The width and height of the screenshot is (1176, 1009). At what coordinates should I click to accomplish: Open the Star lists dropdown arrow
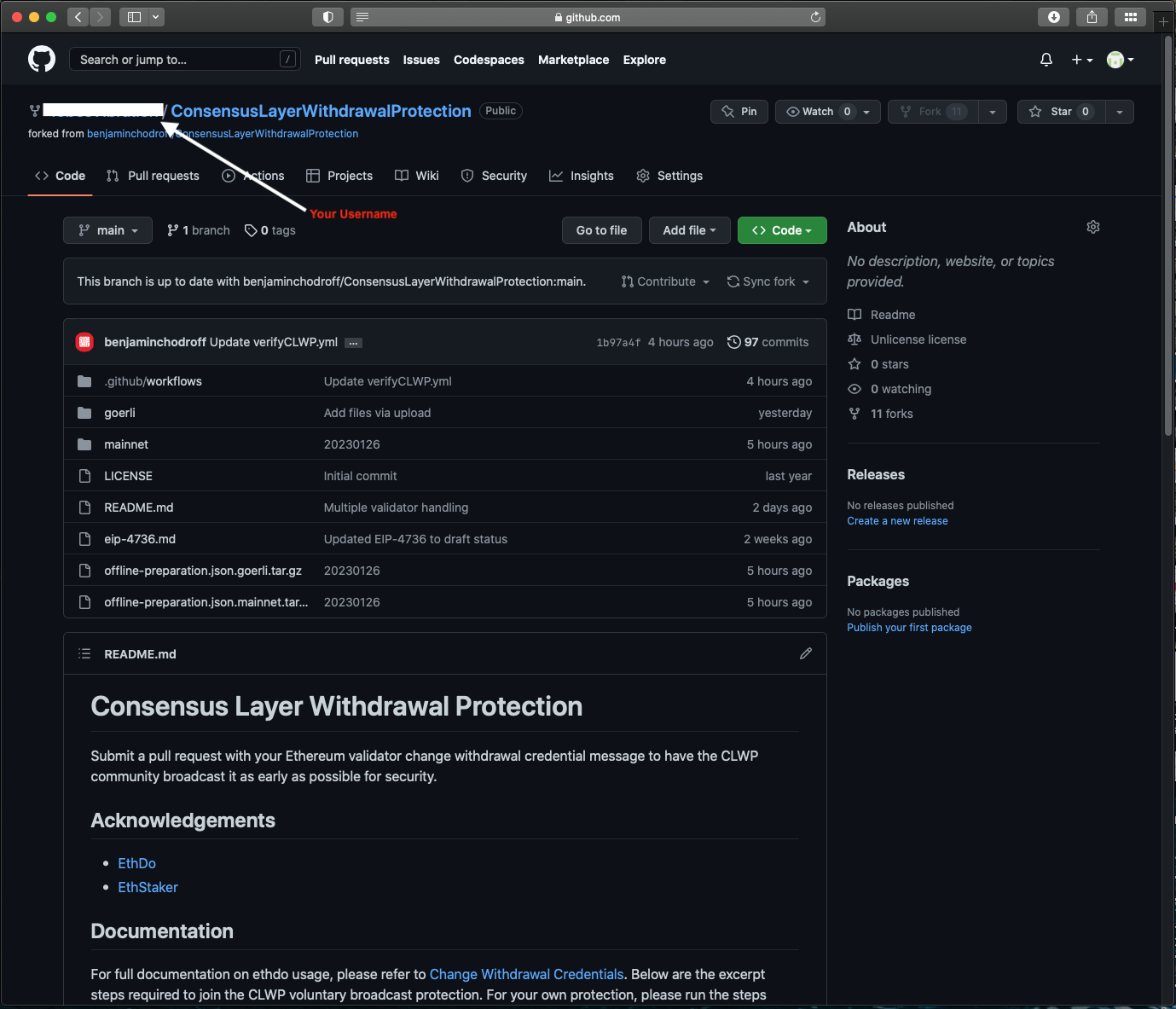[x=1120, y=112]
